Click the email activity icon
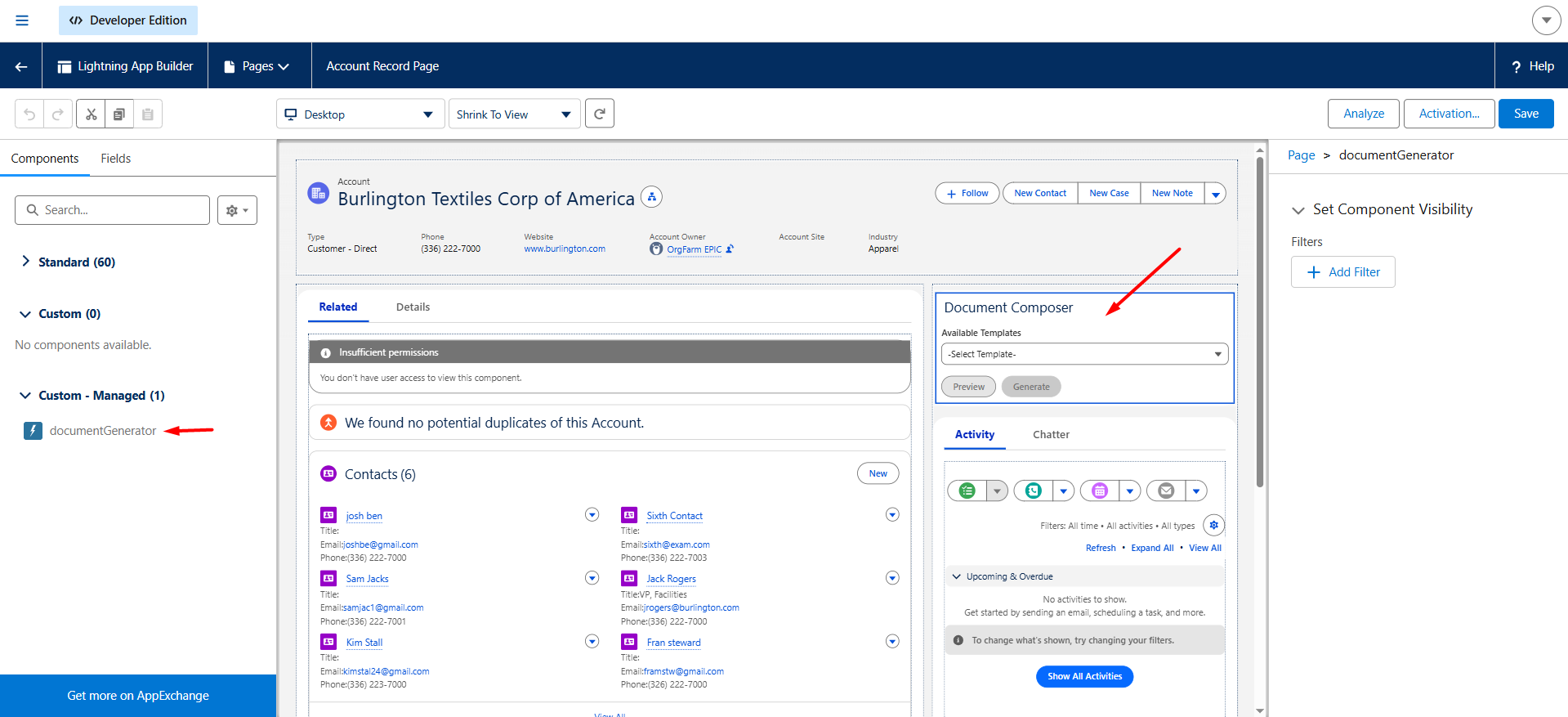The height and width of the screenshot is (717, 1568). click(x=1166, y=491)
